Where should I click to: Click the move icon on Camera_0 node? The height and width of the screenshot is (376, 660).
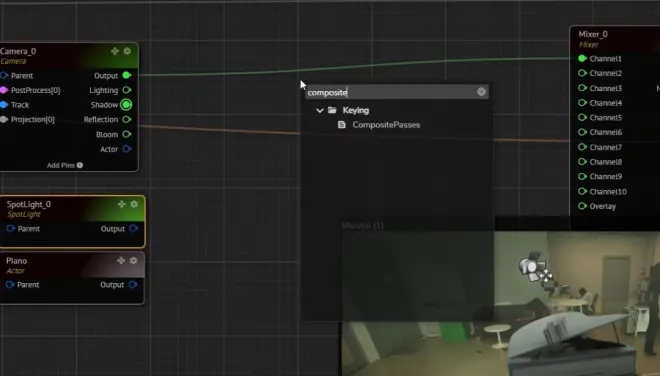pyautogui.click(x=115, y=51)
